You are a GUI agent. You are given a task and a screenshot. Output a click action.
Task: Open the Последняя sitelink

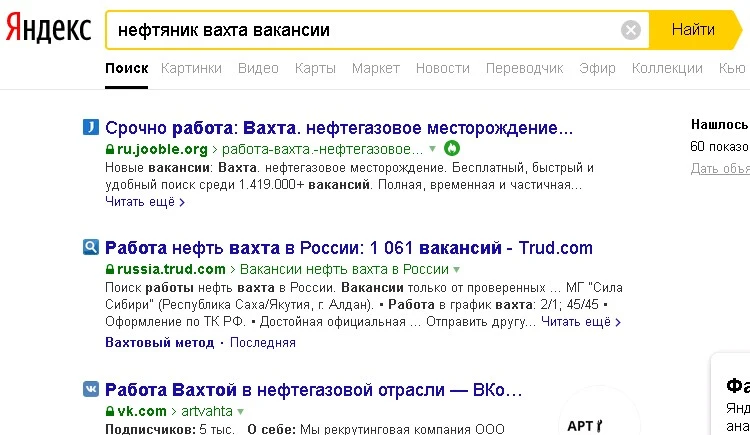[x=263, y=343]
